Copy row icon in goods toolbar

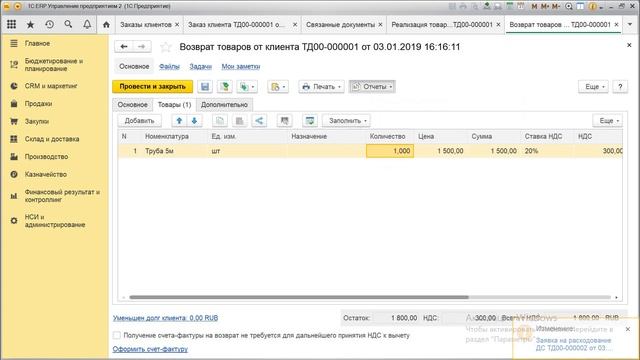[x=220, y=120]
